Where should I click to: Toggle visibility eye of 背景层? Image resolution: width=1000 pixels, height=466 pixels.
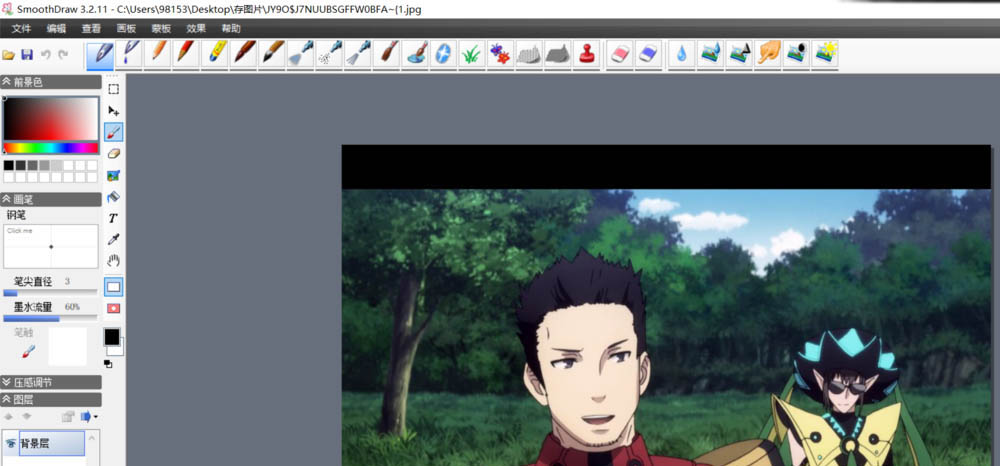point(11,444)
